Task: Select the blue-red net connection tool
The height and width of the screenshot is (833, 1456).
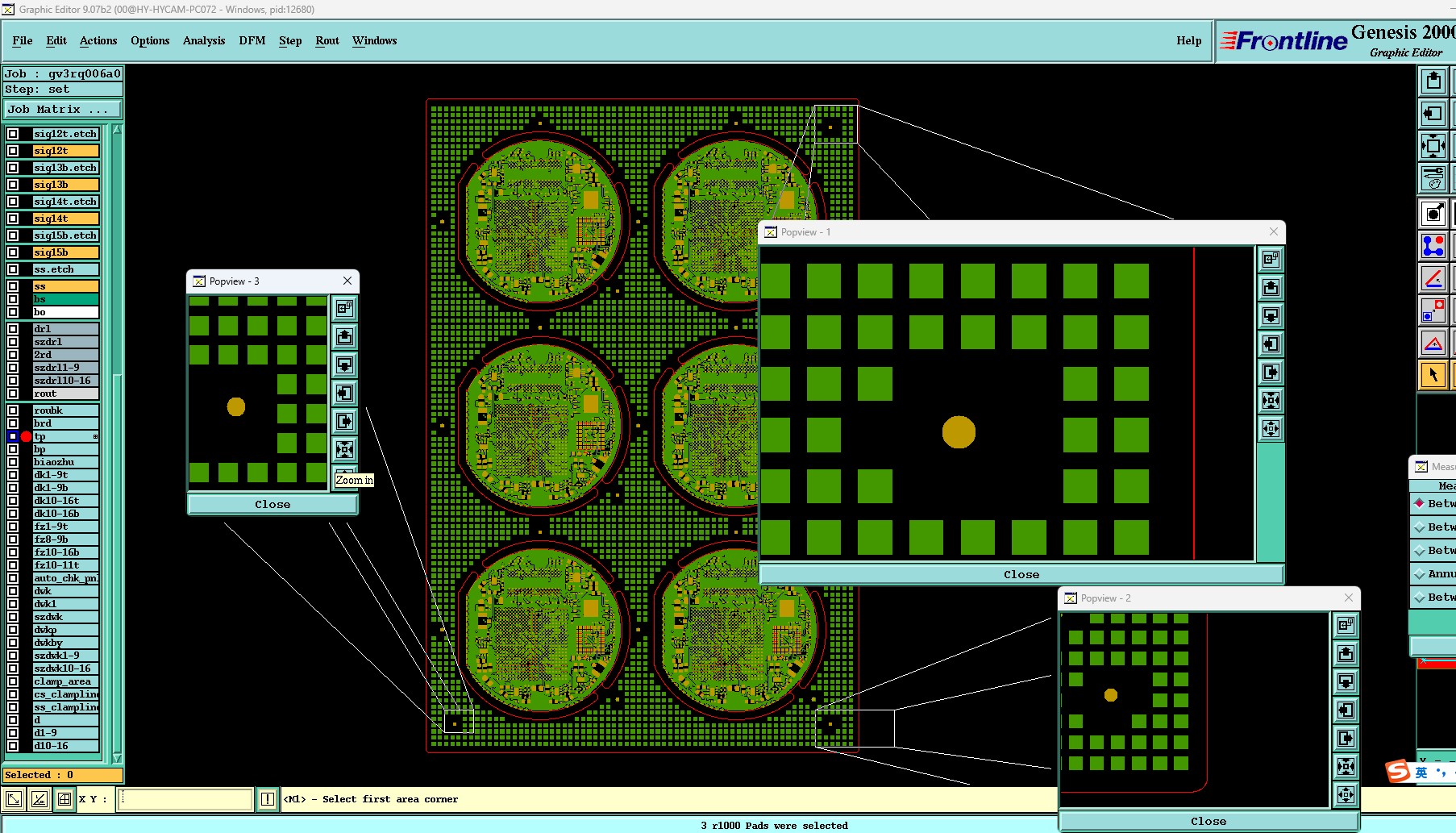Action: coord(1433,246)
